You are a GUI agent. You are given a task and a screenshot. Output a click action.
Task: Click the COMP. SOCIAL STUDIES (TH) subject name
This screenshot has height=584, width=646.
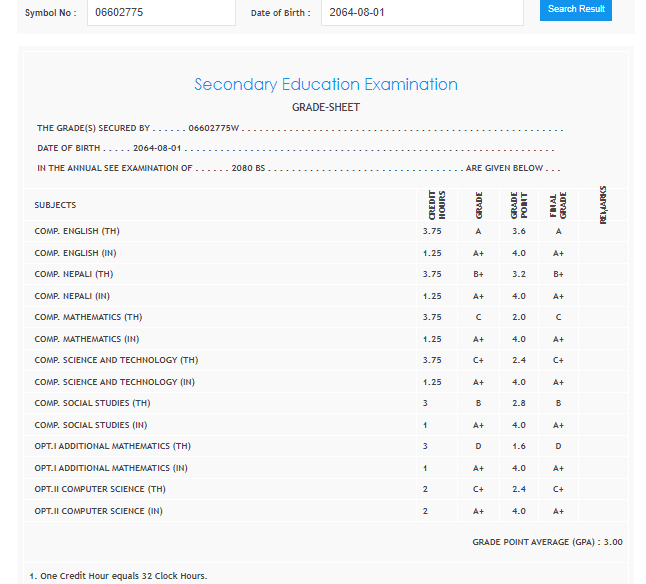(x=92, y=403)
